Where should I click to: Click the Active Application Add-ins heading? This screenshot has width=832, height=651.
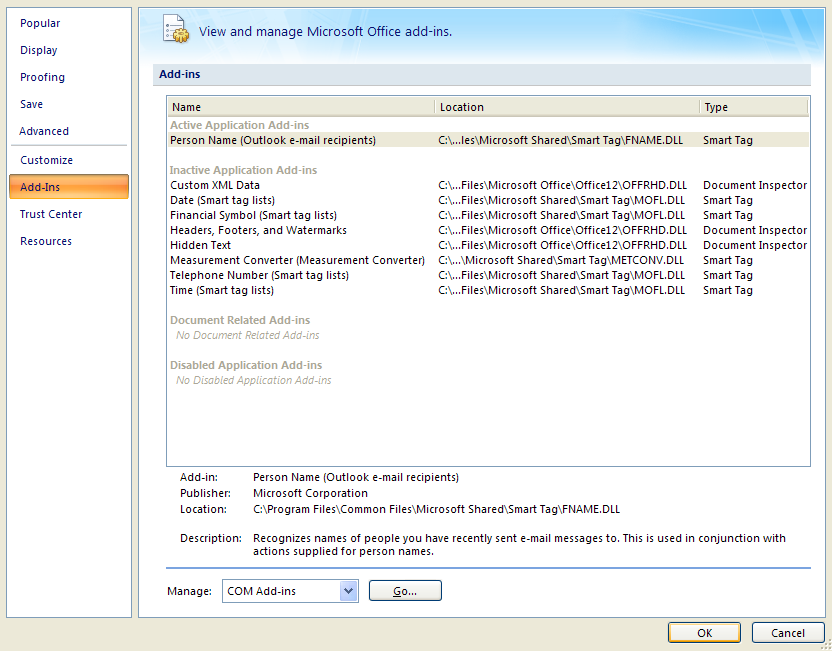240,125
